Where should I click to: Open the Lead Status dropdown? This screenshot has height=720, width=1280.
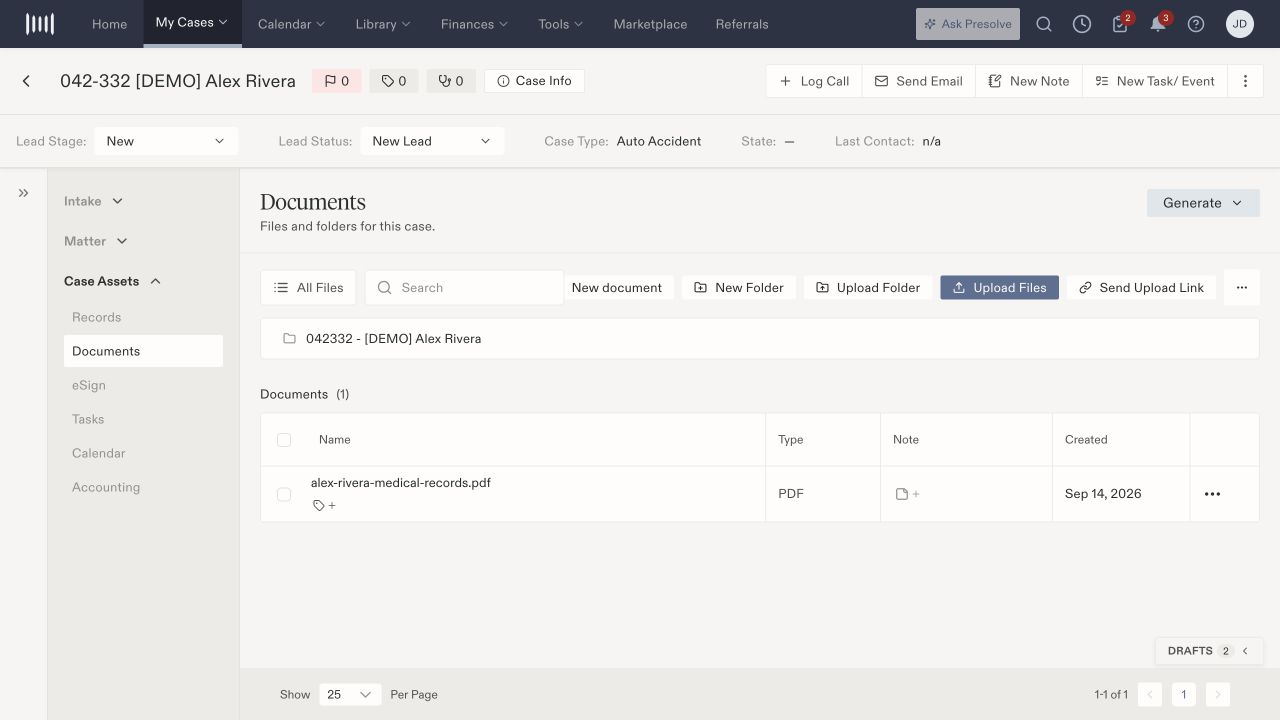[x=432, y=141]
